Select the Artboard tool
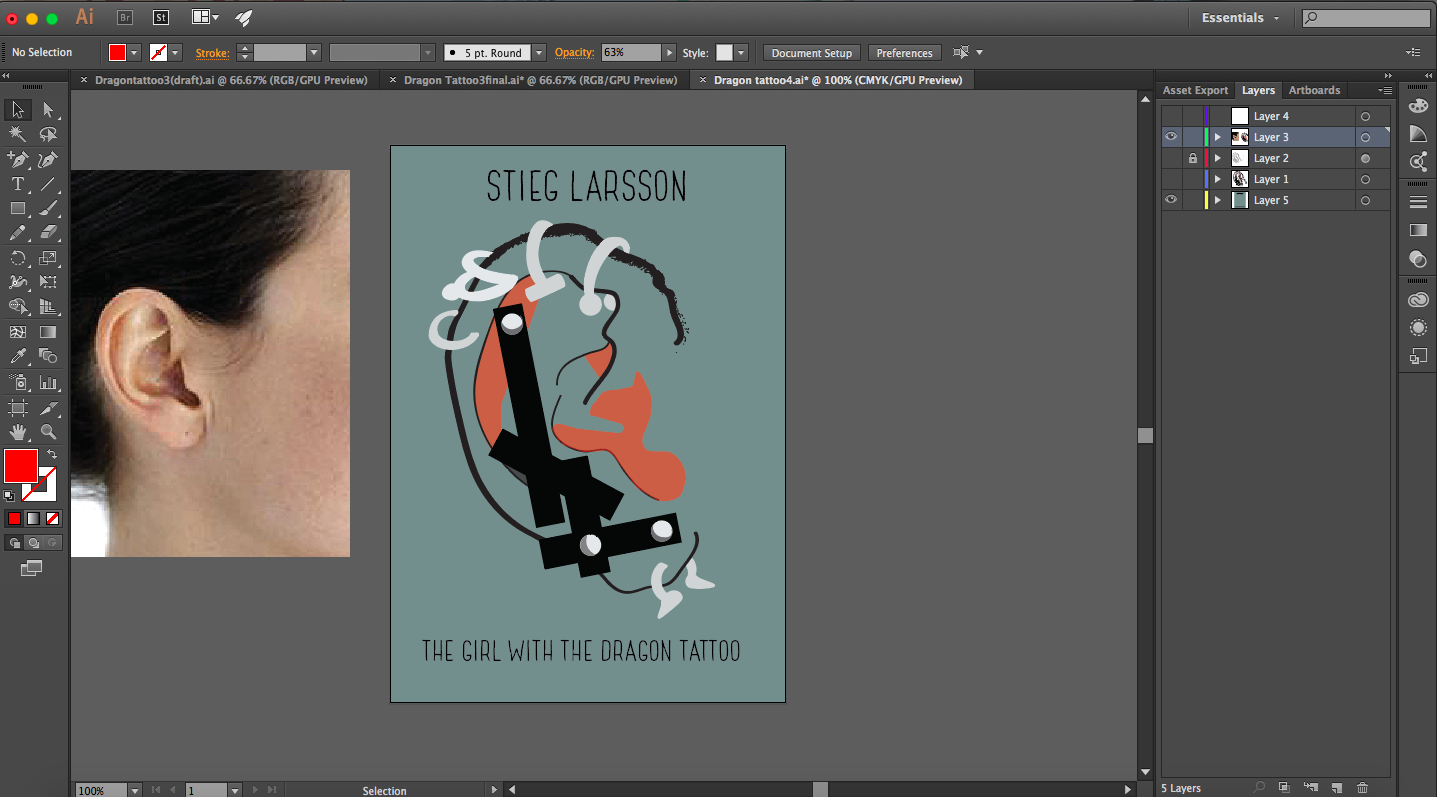1437x797 pixels. point(18,407)
